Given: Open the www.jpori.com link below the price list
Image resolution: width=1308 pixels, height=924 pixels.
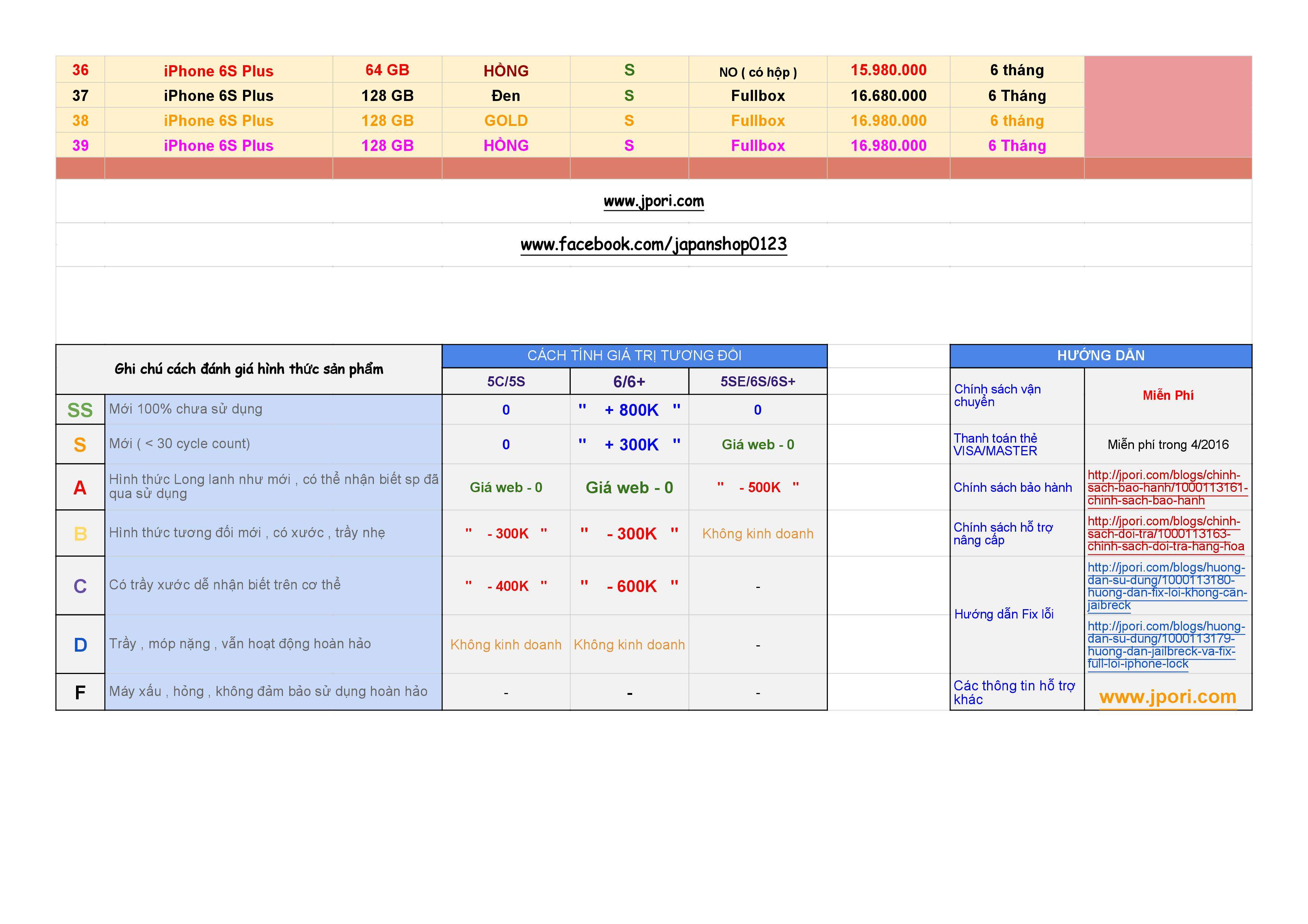Looking at the screenshot, I should point(653,202).
